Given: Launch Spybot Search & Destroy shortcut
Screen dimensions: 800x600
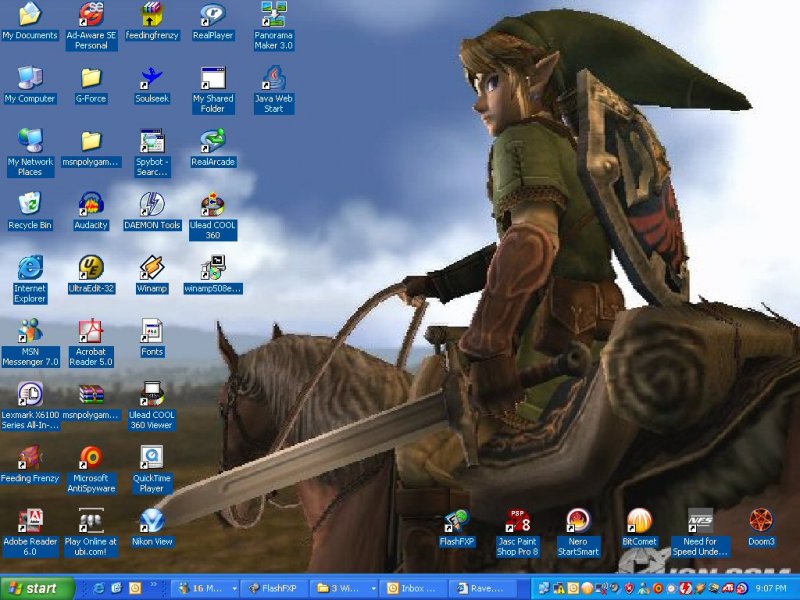Looking at the screenshot, I should (x=152, y=152).
